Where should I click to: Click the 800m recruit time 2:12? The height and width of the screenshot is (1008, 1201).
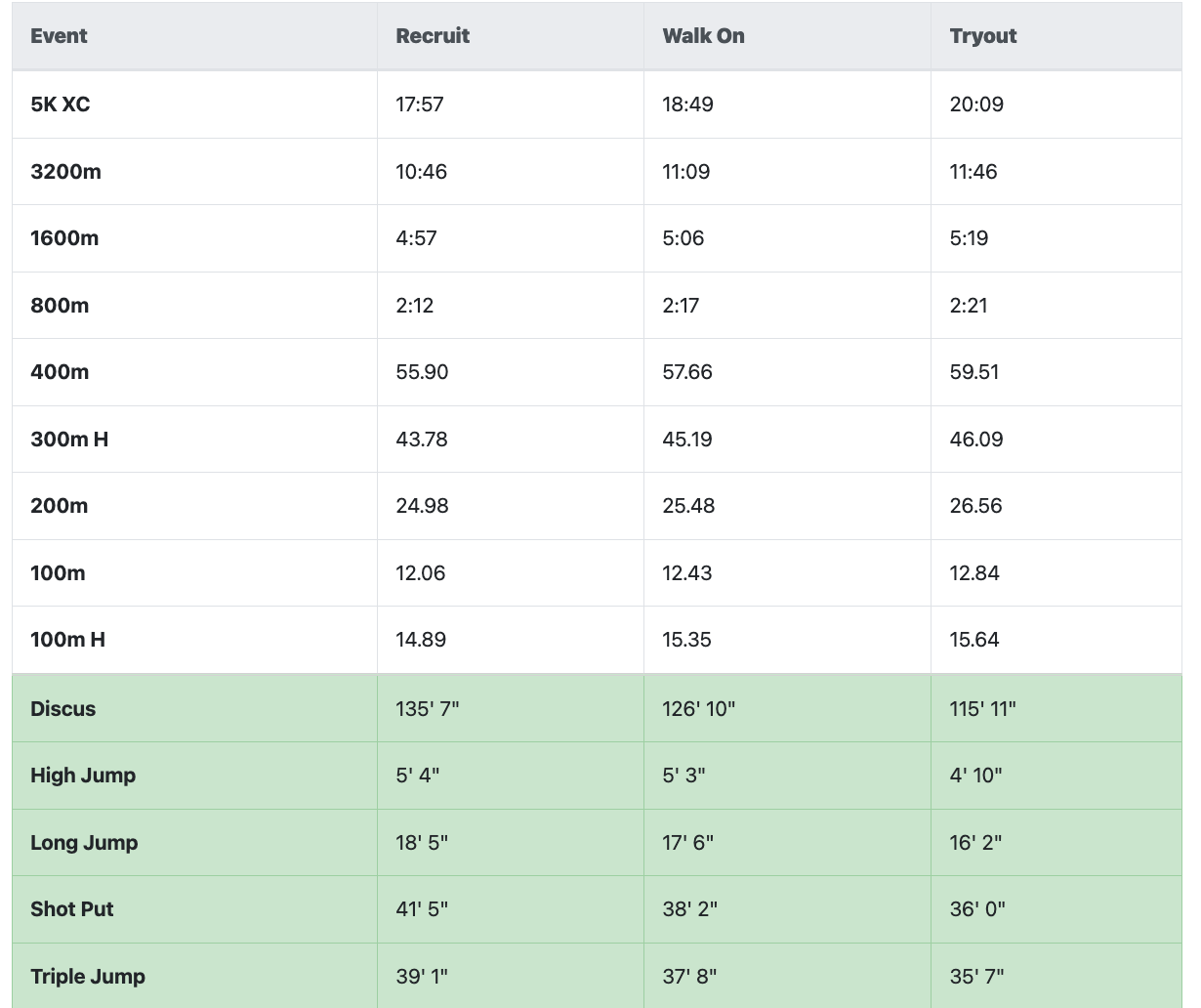[415, 306]
